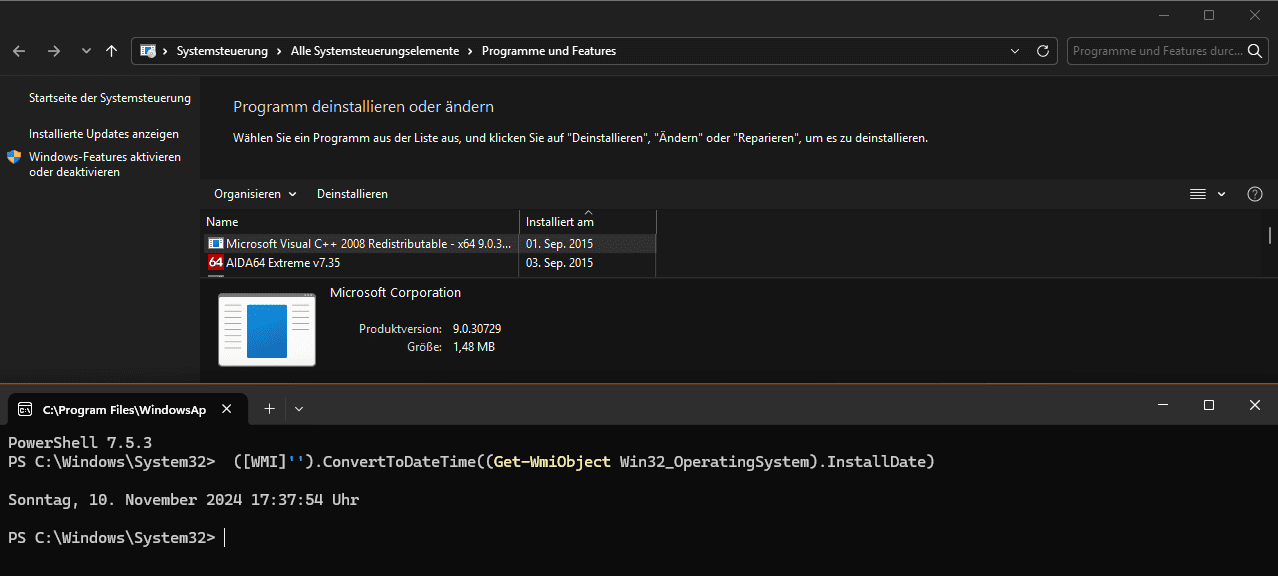Refresh the Programme und Features view

coord(1043,51)
